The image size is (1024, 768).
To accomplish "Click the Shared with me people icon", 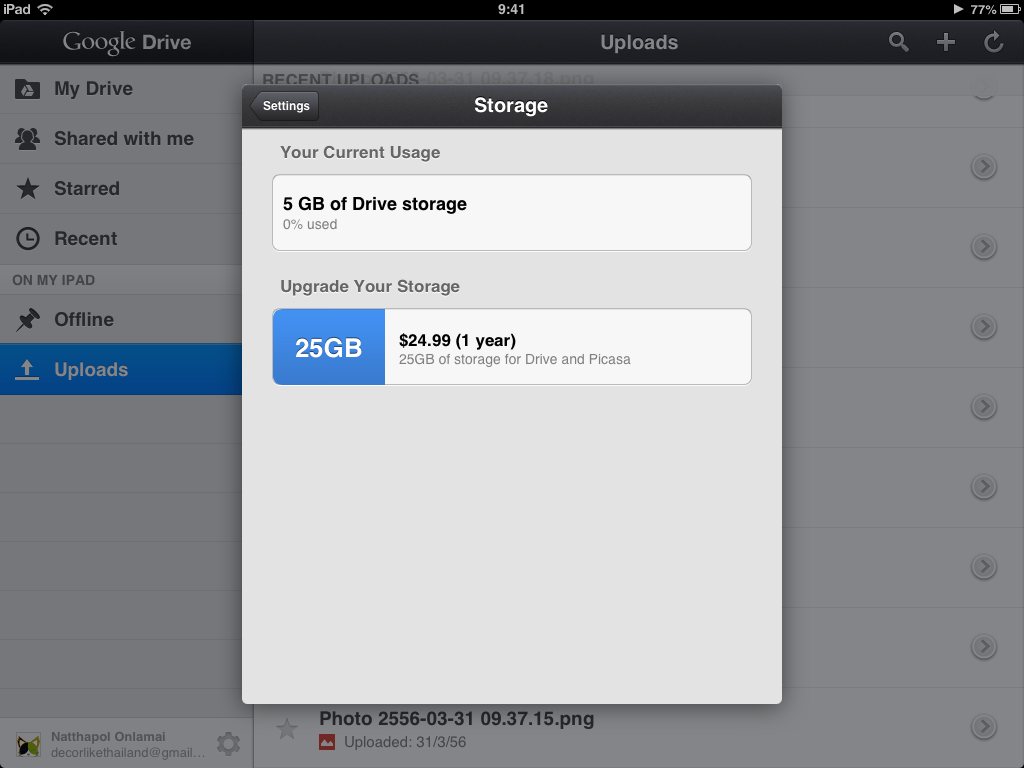I will (27, 139).
